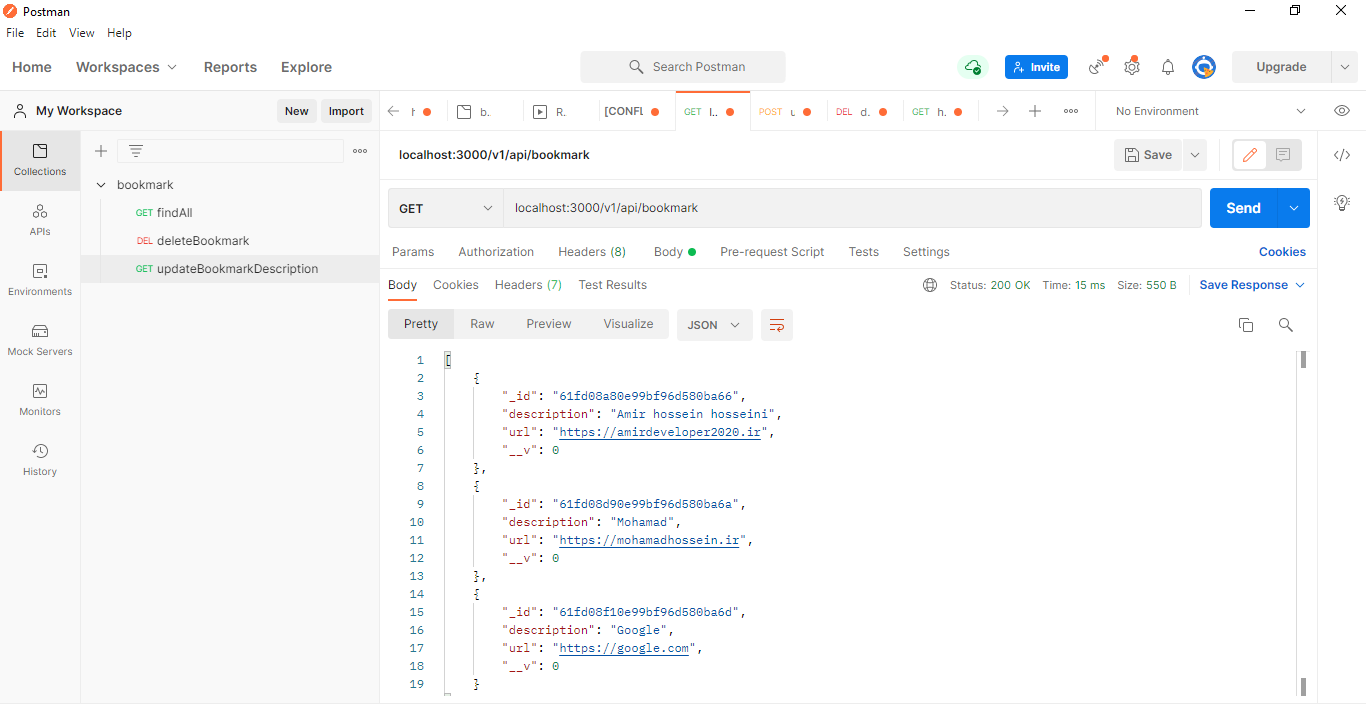This screenshot has width=1366, height=705.
Task: Open the lightbulb info panel icon
Action: click(1342, 202)
